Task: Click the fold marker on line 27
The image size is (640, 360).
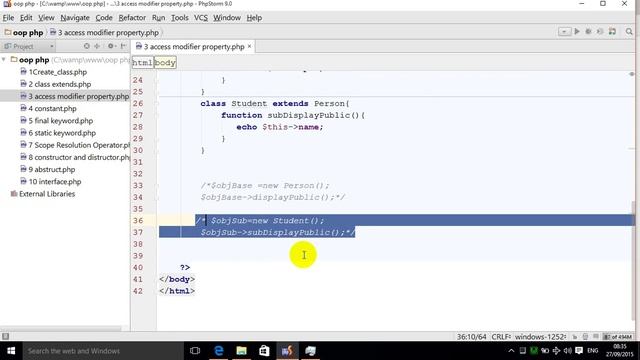Action: tap(156, 116)
